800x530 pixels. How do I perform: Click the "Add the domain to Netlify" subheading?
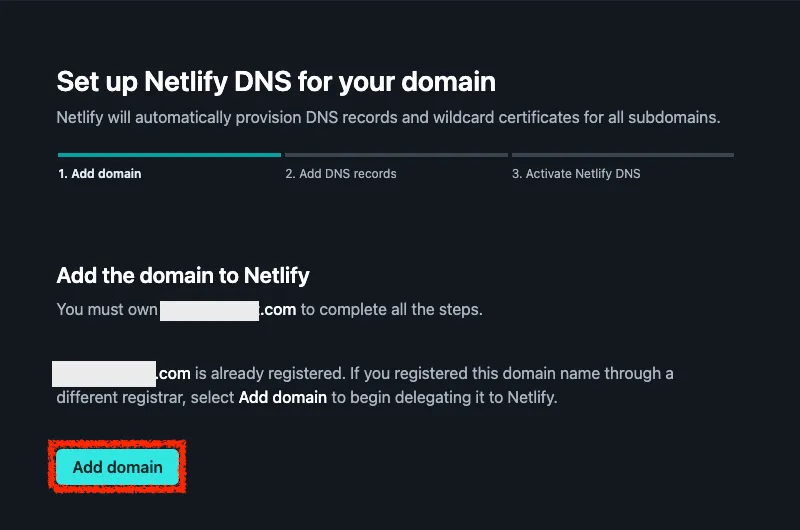pyautogui.click(x=183, y=275)
